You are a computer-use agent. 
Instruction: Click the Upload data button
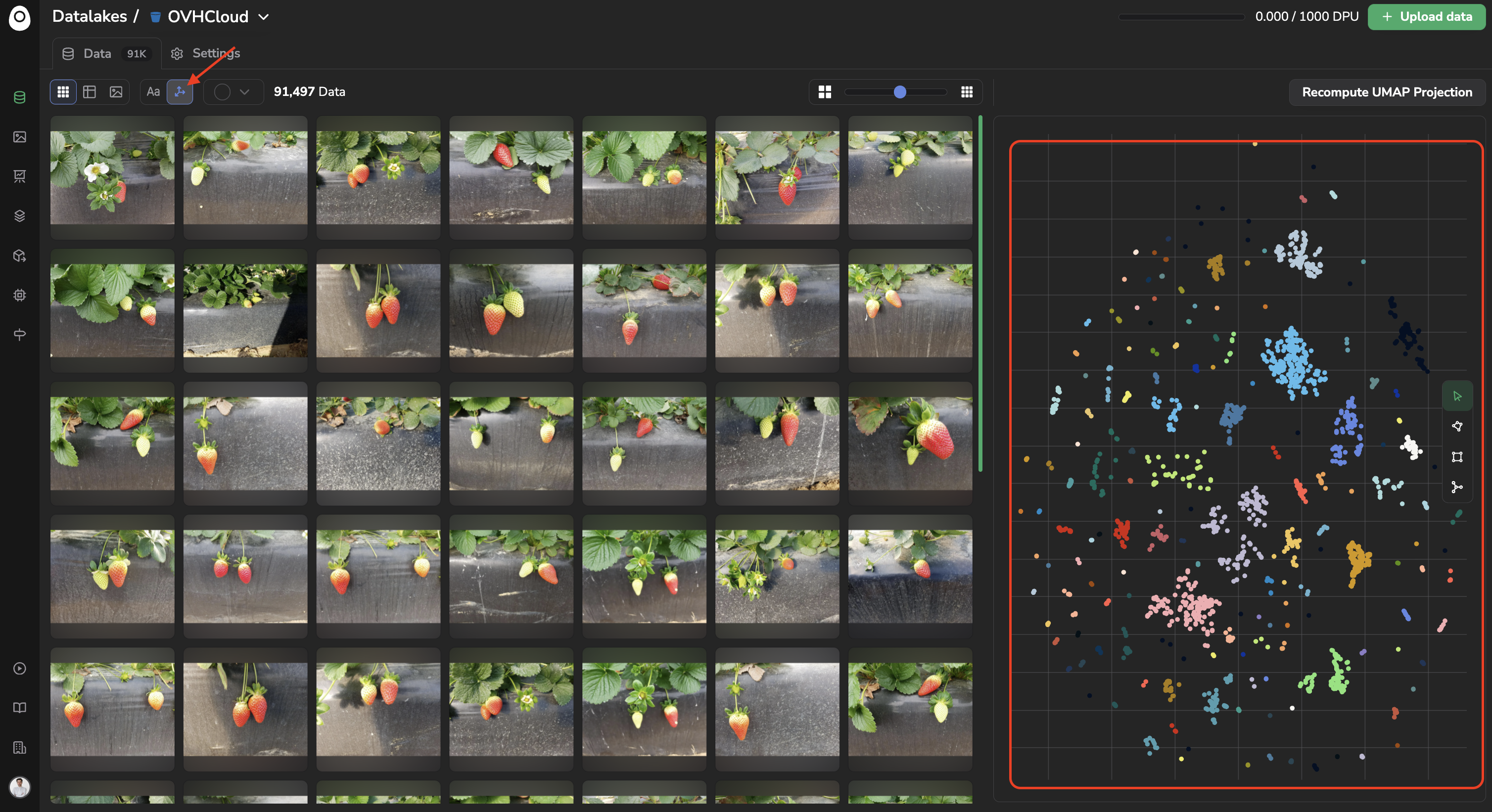pyautogui.click(x=1427, y=17)
